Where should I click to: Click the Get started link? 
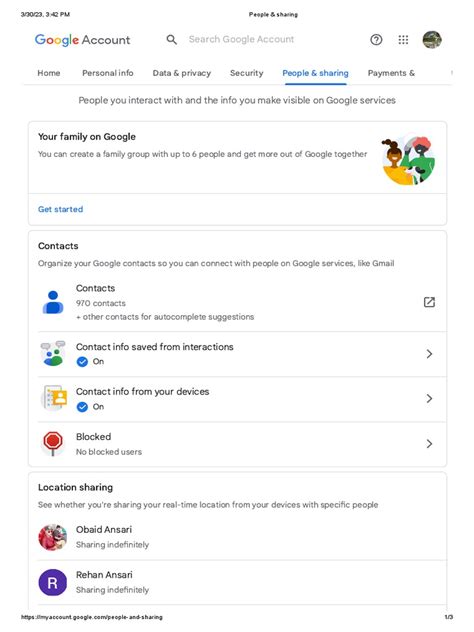[60, 209]
